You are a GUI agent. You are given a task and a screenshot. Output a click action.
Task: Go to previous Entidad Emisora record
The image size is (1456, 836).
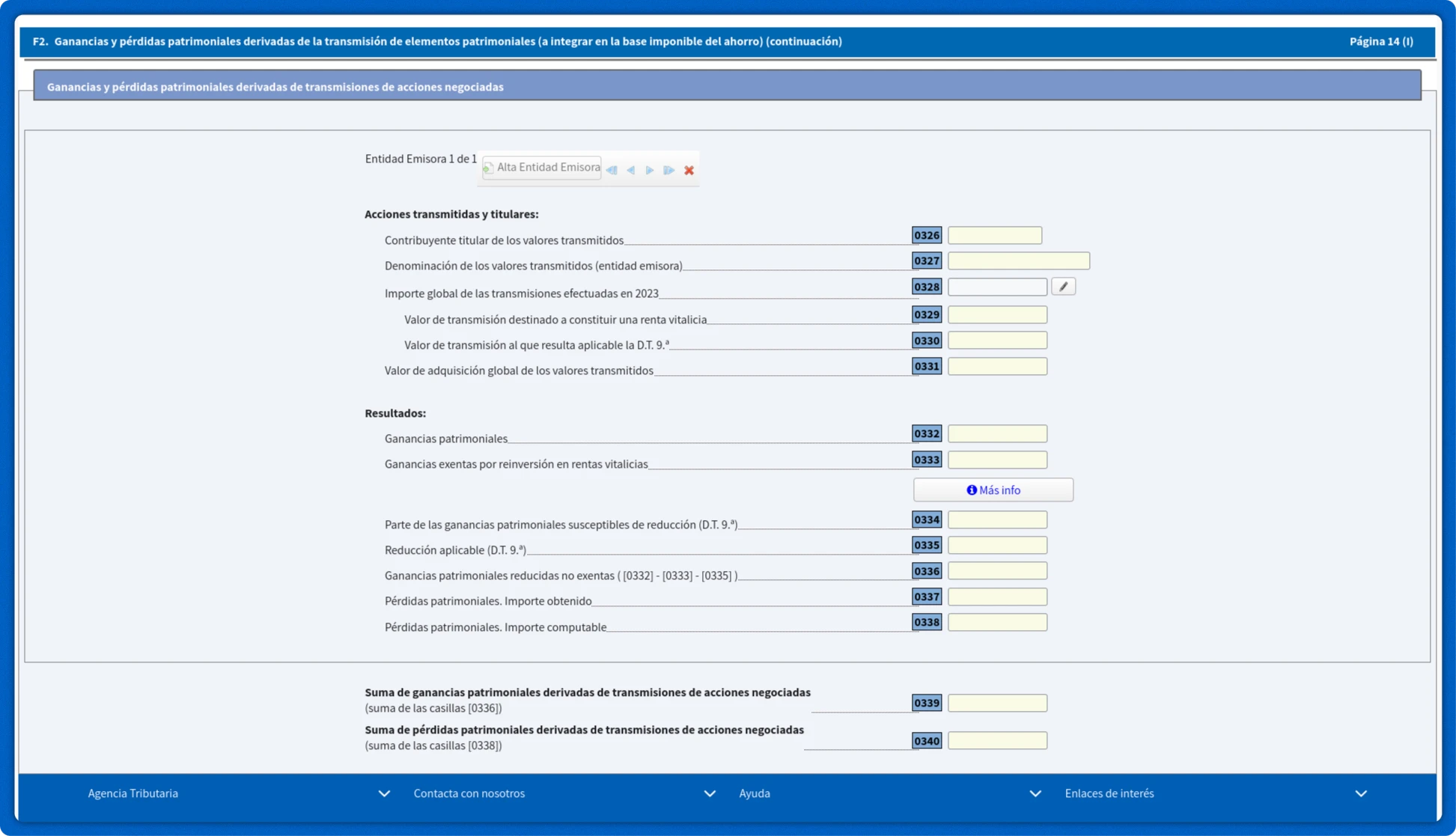click(631, 171)
